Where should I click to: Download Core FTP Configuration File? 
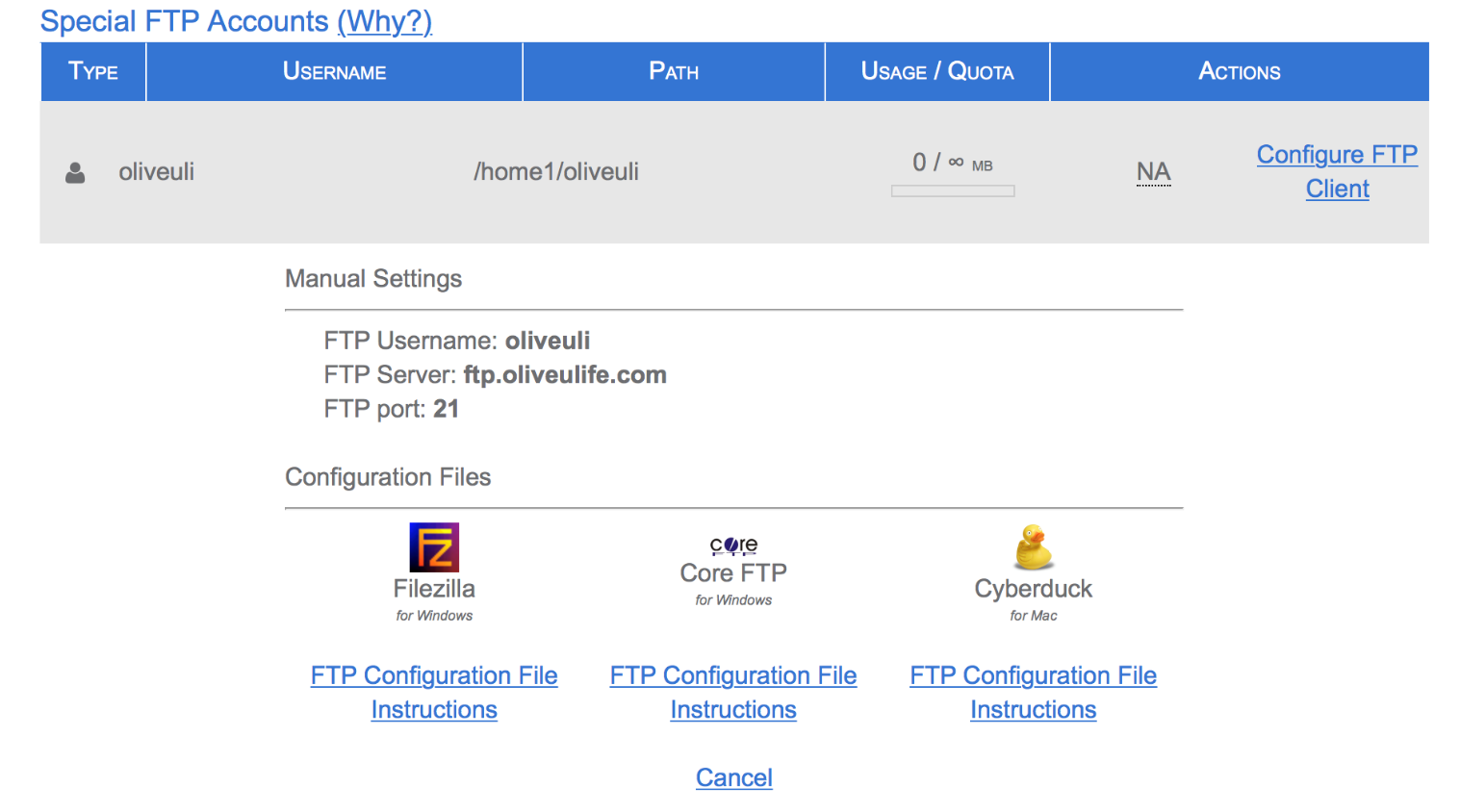coord(733,675)
